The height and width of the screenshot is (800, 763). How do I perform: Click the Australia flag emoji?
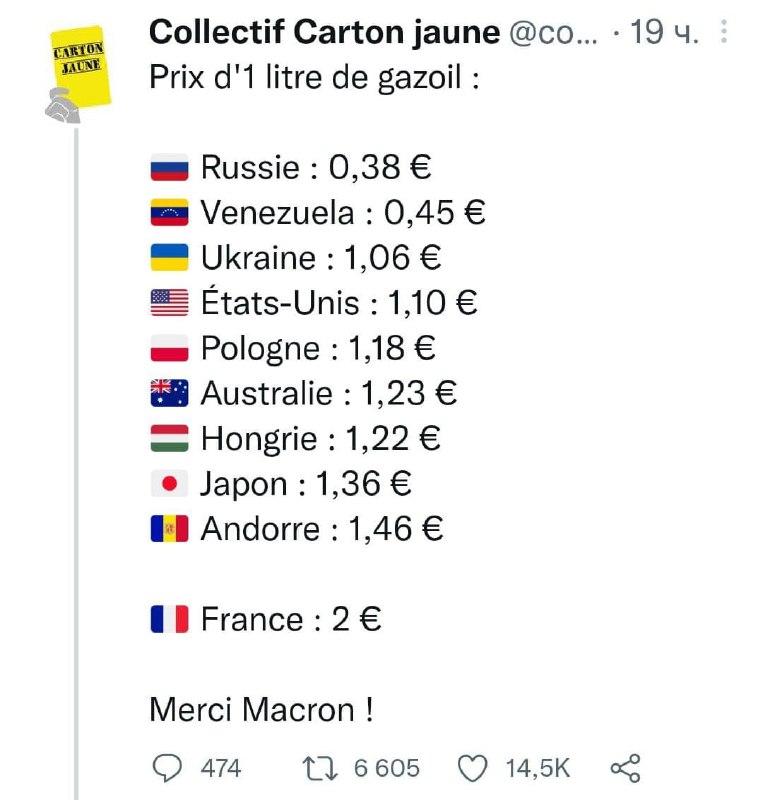(169, 393)
